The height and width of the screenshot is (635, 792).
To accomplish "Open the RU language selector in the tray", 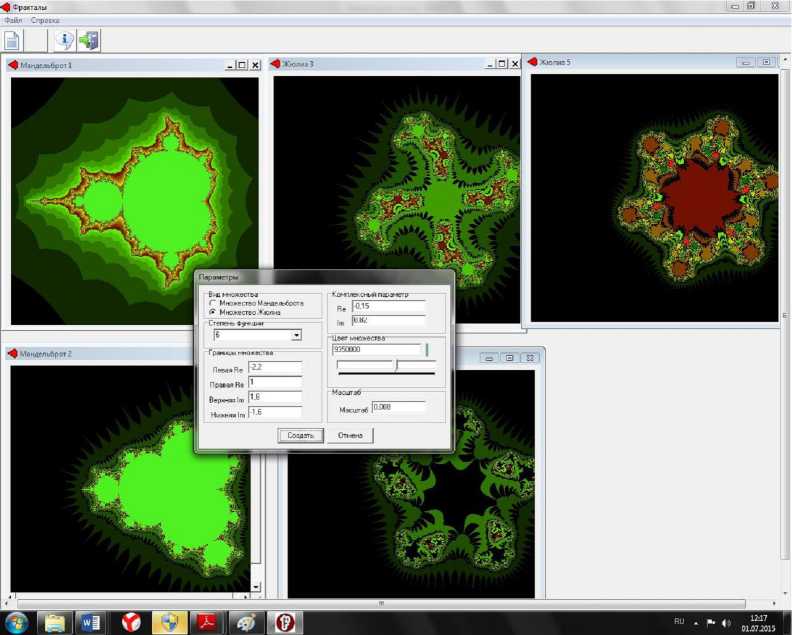I will (679, 622).
